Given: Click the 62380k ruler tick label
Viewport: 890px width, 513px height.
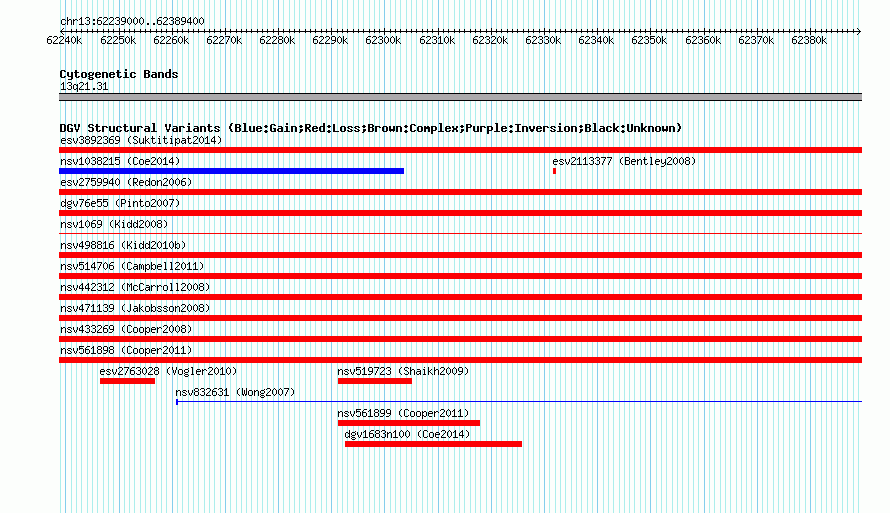Looking at the screenshot, I should pyautogui.click(x=809, y=40).
